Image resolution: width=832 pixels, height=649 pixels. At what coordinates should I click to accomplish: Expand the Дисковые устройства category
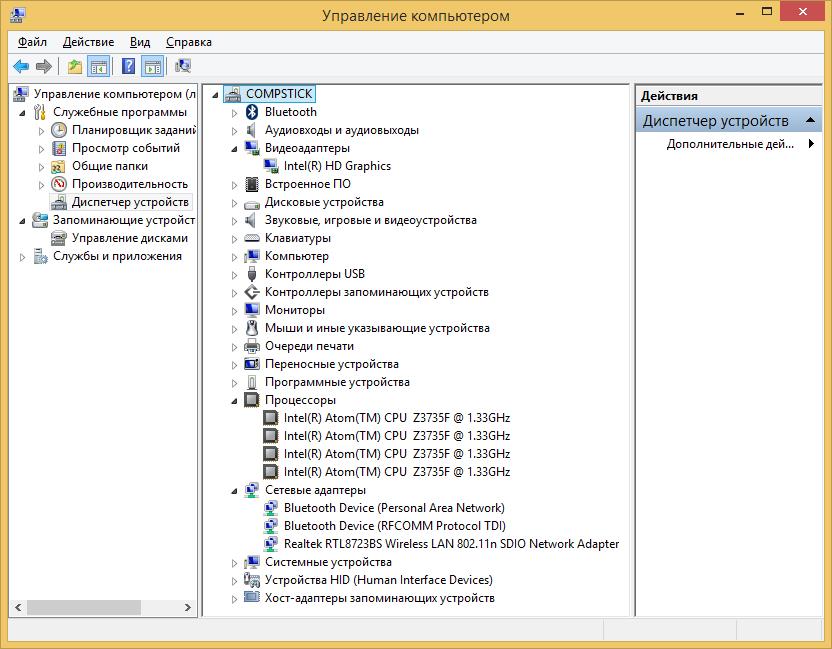pyautogui.click(x=235, y=203)
